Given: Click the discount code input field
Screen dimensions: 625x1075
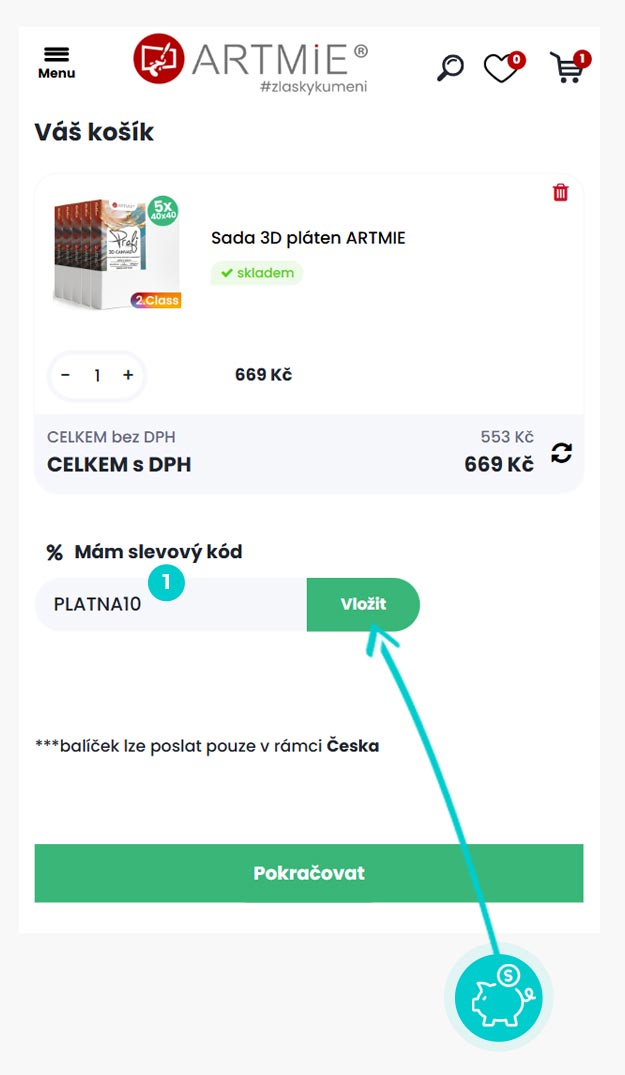Looking at the screenshot, I should pos(170,605).
